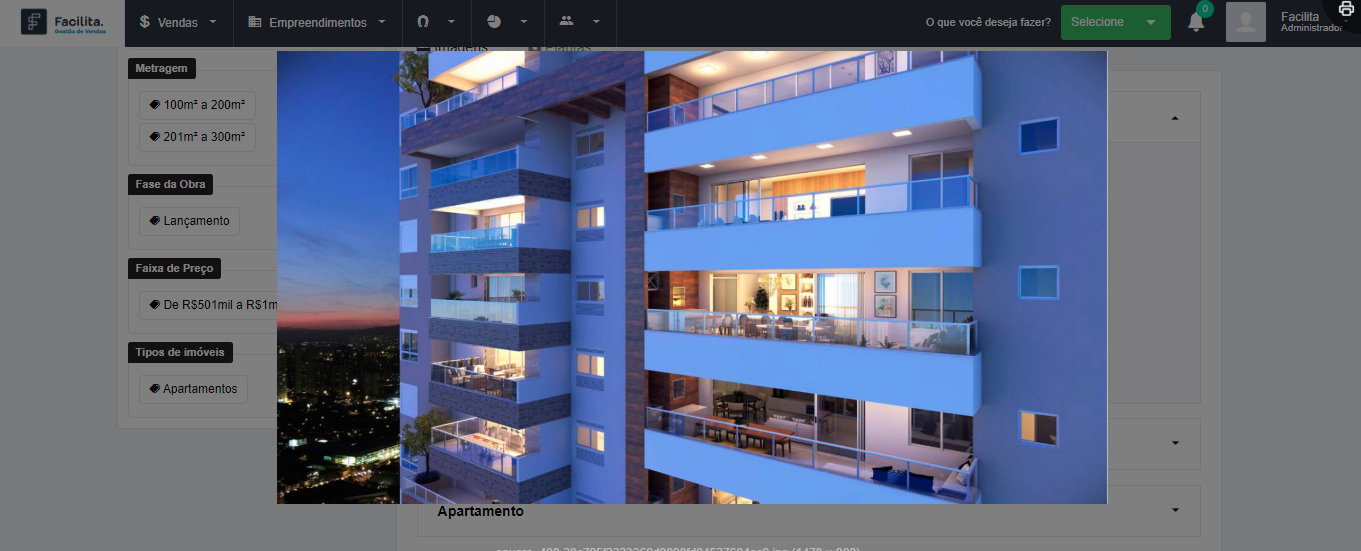Open the magnet icon dropdown menu
This screenshot has width=1361, height=551.
436,22
